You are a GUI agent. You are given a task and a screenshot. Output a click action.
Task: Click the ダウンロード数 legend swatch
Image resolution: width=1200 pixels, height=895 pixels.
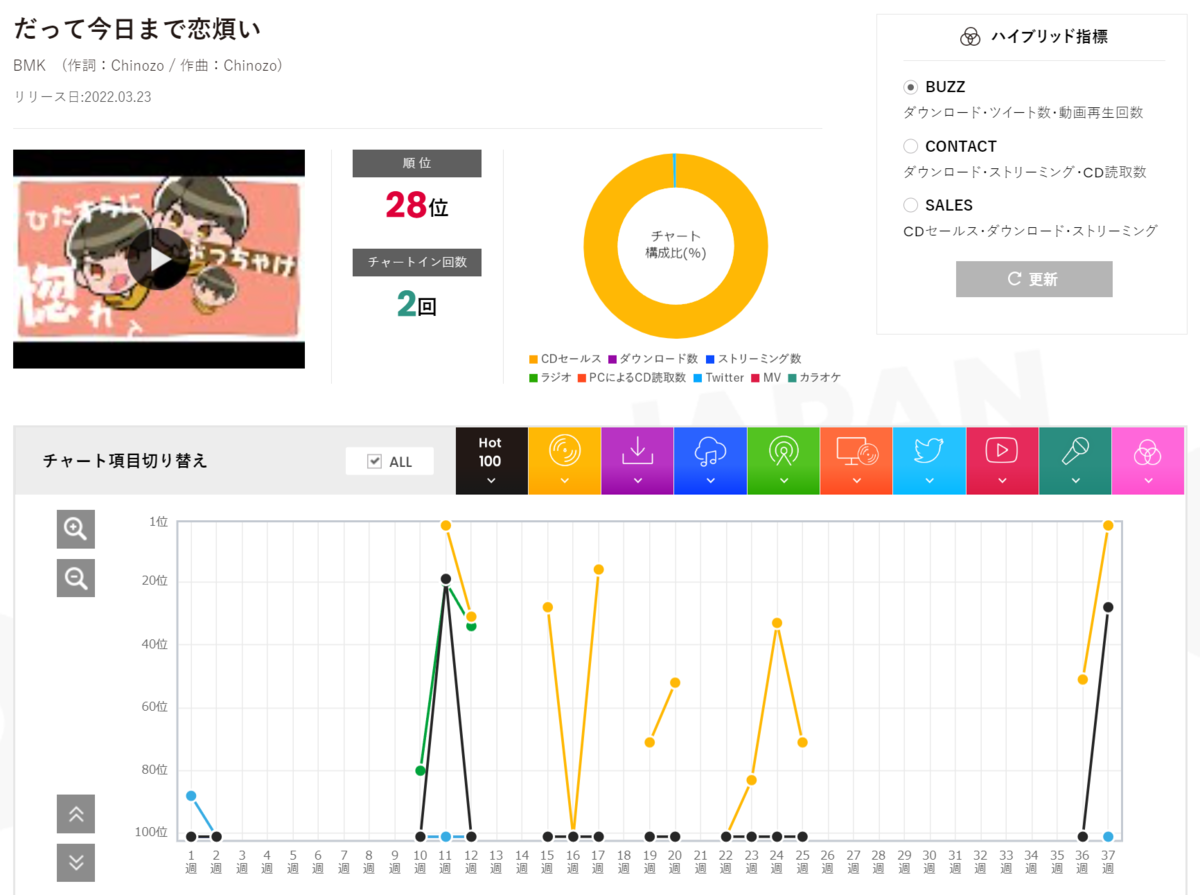612,359
